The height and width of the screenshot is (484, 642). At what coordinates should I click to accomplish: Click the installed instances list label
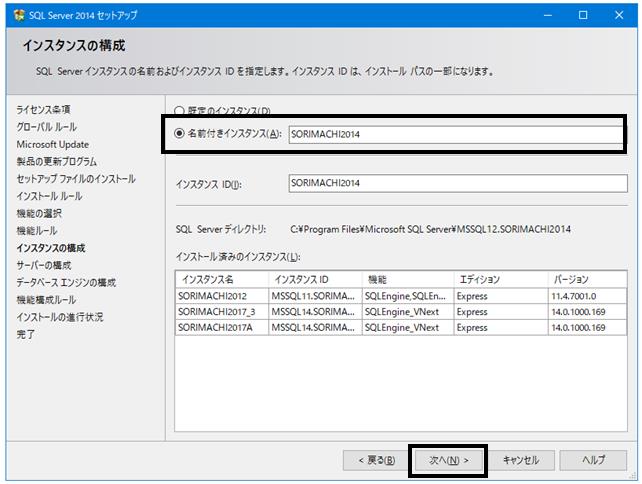click(x=238, y=257)
